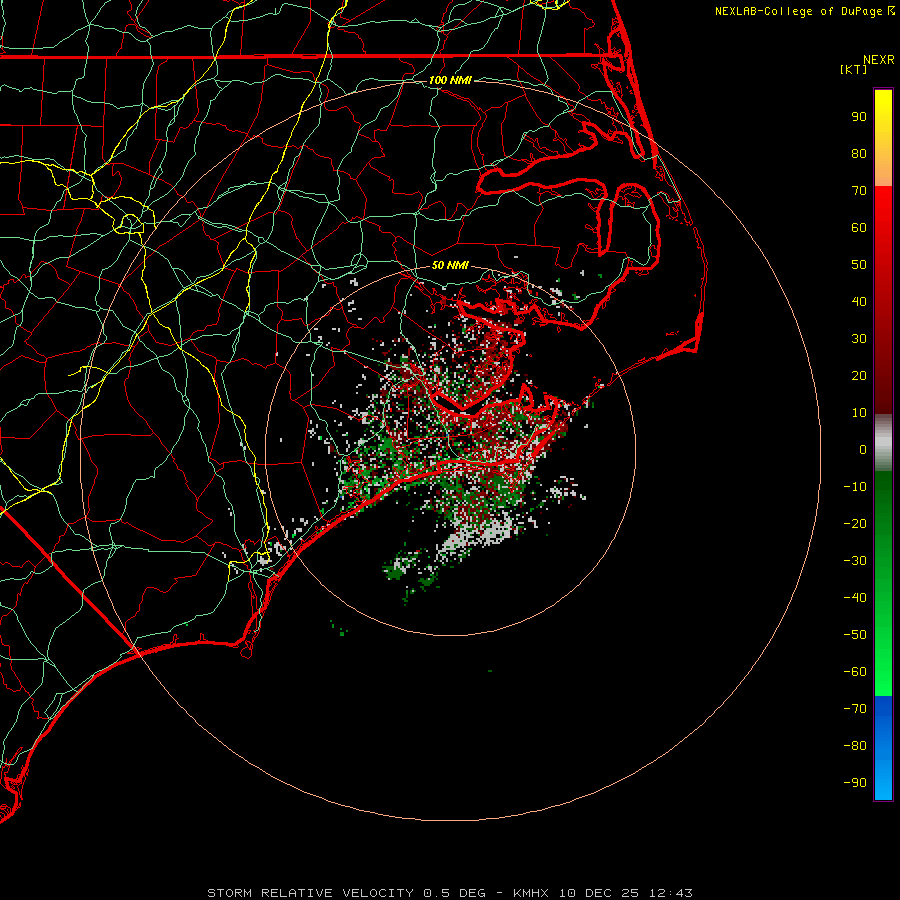Click the 70 value on the velocity scale
This screenshot has height=900, width=900.
pyautogui.click(x=859, y=191)
